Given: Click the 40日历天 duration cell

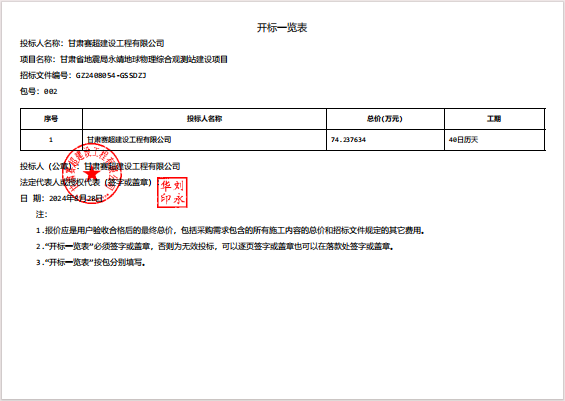Looking at the screenshot, I should point(463,140).
